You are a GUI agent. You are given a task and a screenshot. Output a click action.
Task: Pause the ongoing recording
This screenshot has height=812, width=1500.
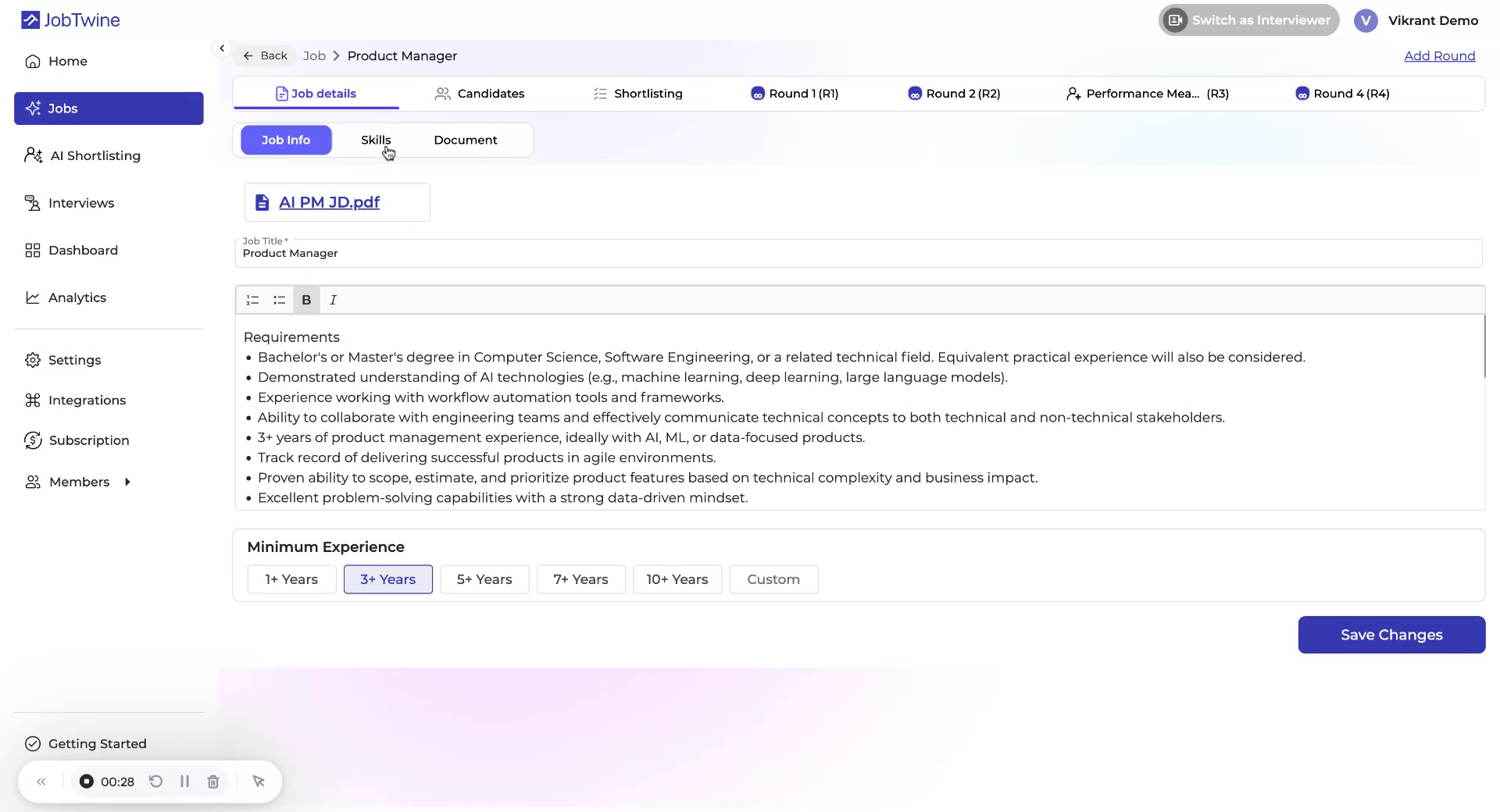click(x=184, y=782)
